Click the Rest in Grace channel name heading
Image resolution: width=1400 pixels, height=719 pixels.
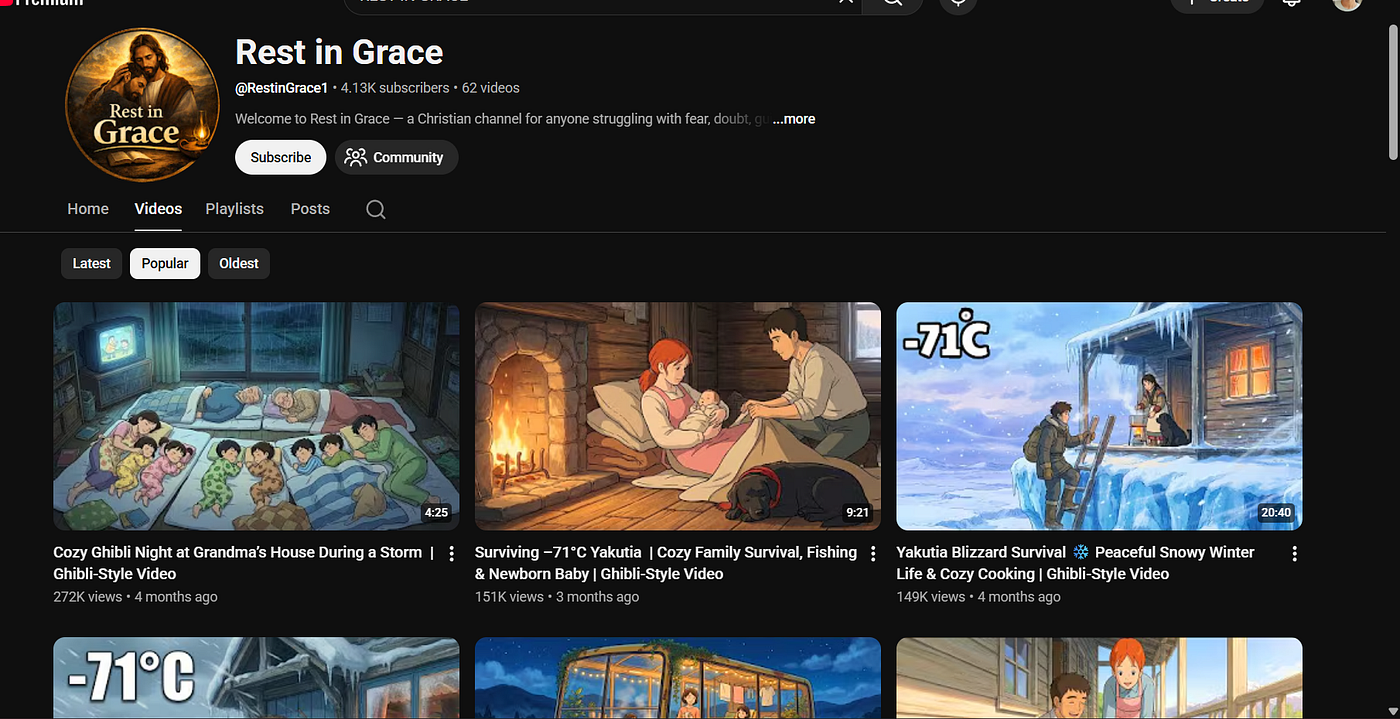339,52
